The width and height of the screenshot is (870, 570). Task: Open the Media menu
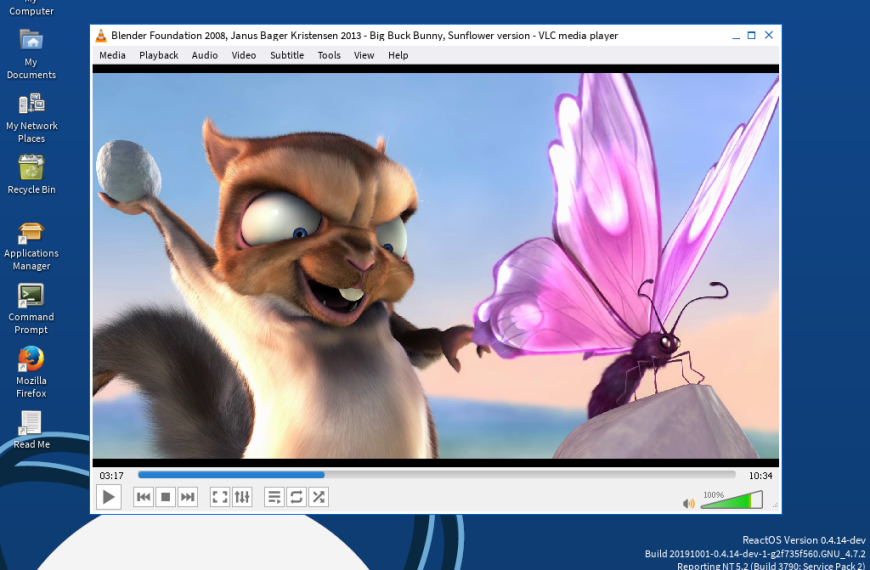point(112,55)
